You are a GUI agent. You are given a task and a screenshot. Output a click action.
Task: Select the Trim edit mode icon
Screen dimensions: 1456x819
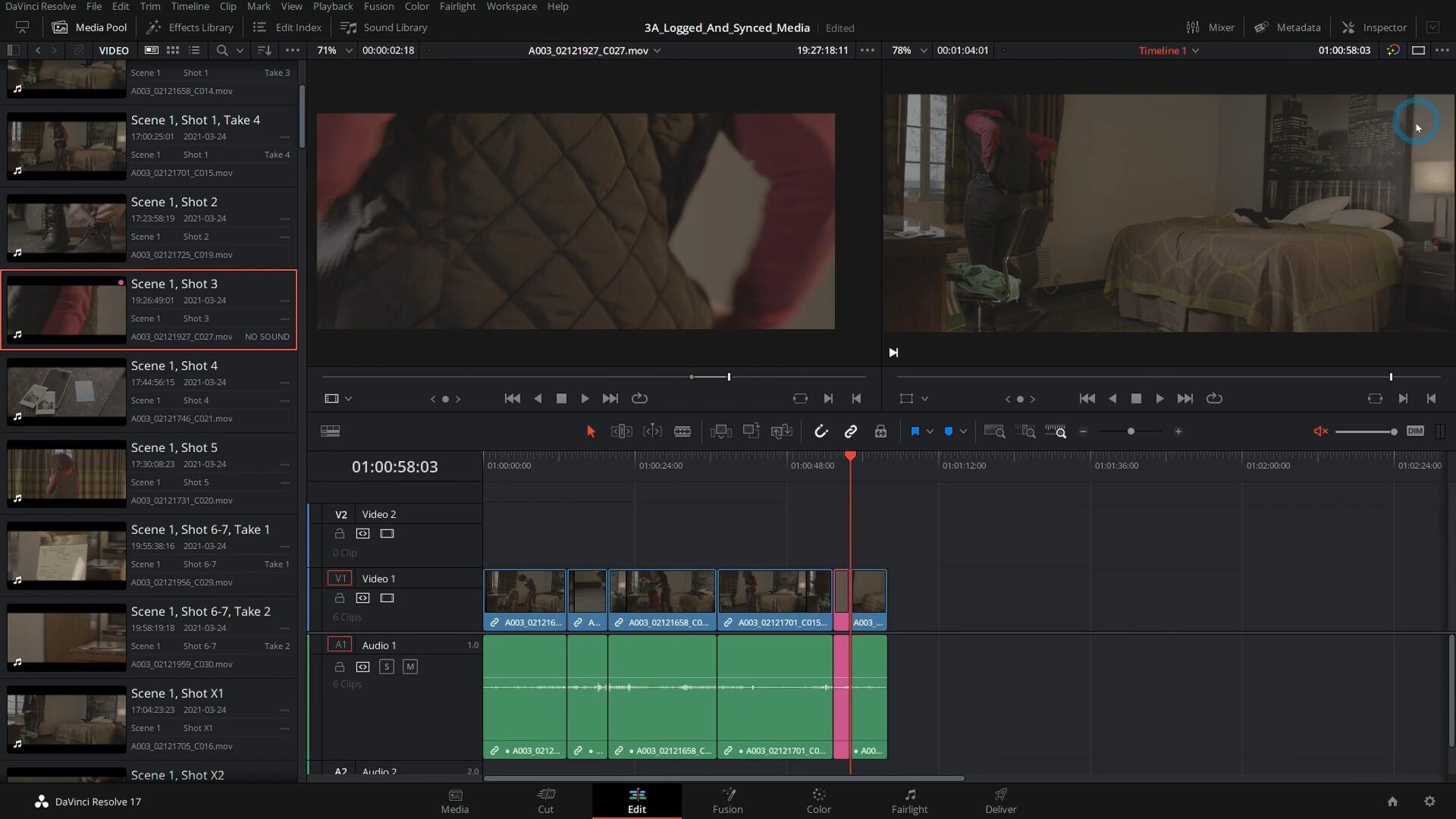(x=621, y=431)
